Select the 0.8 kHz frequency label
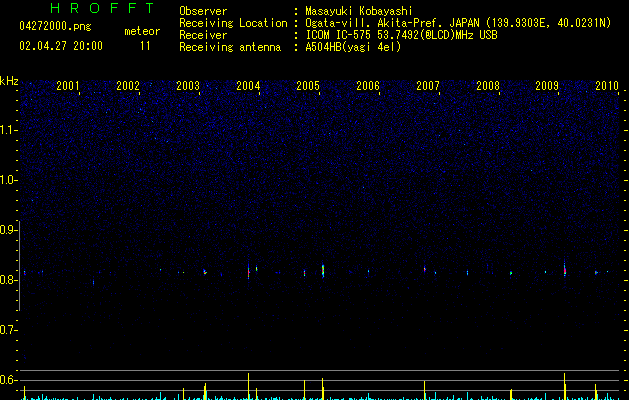The image size is (629, 400). [8, 280]
